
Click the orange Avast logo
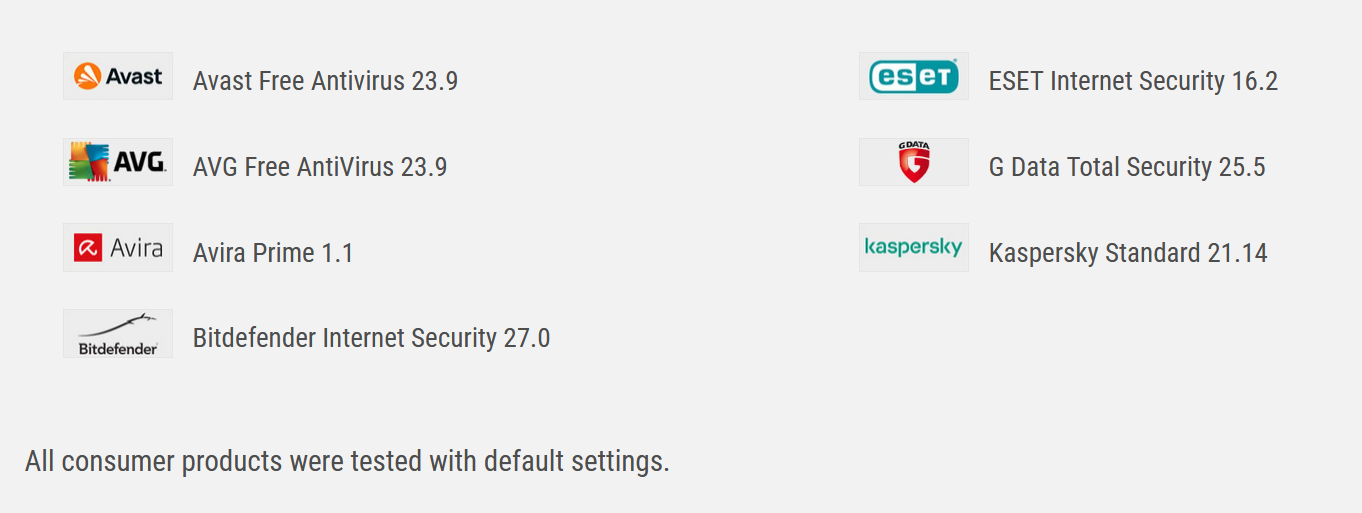point(118,76)
